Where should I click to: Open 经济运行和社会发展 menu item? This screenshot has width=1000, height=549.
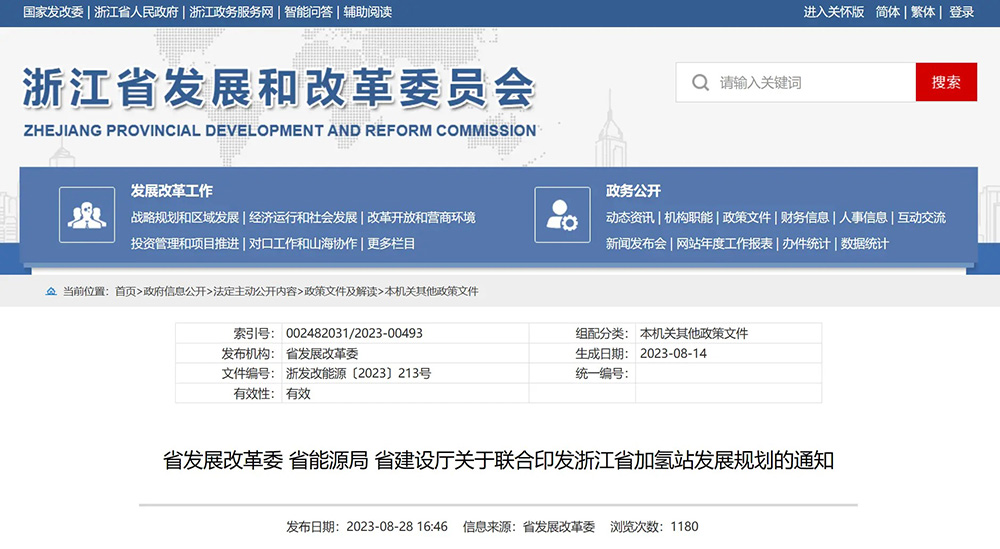click(x=303, y=217)
